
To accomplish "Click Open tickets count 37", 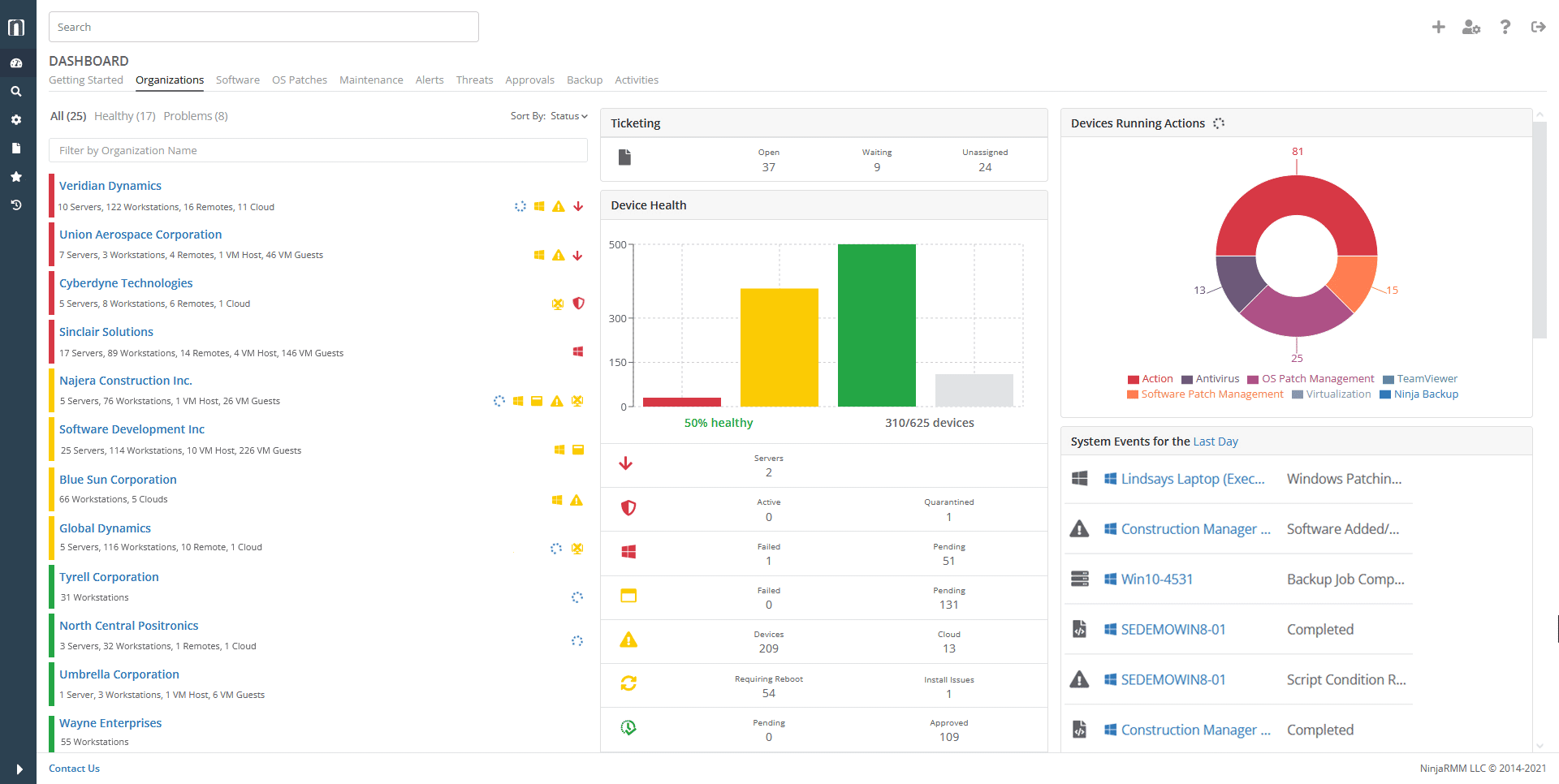I will click(769, 167).
